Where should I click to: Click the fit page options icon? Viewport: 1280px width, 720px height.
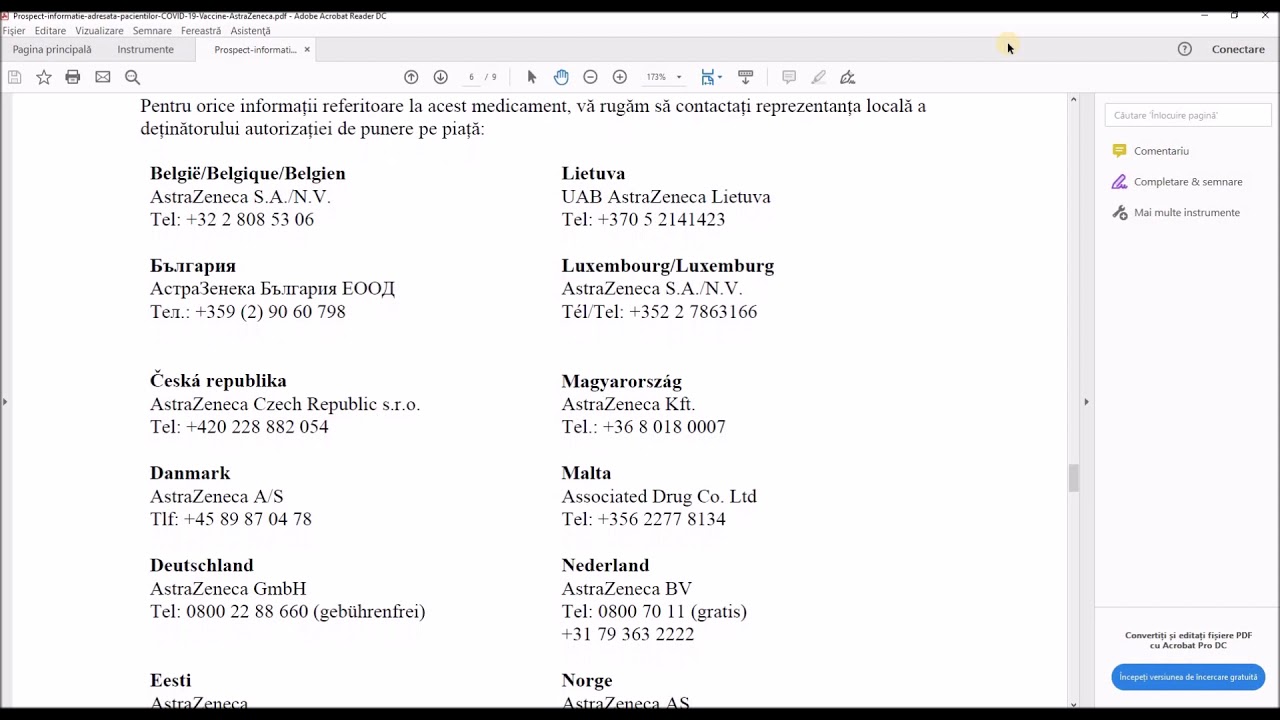(708, 77)
